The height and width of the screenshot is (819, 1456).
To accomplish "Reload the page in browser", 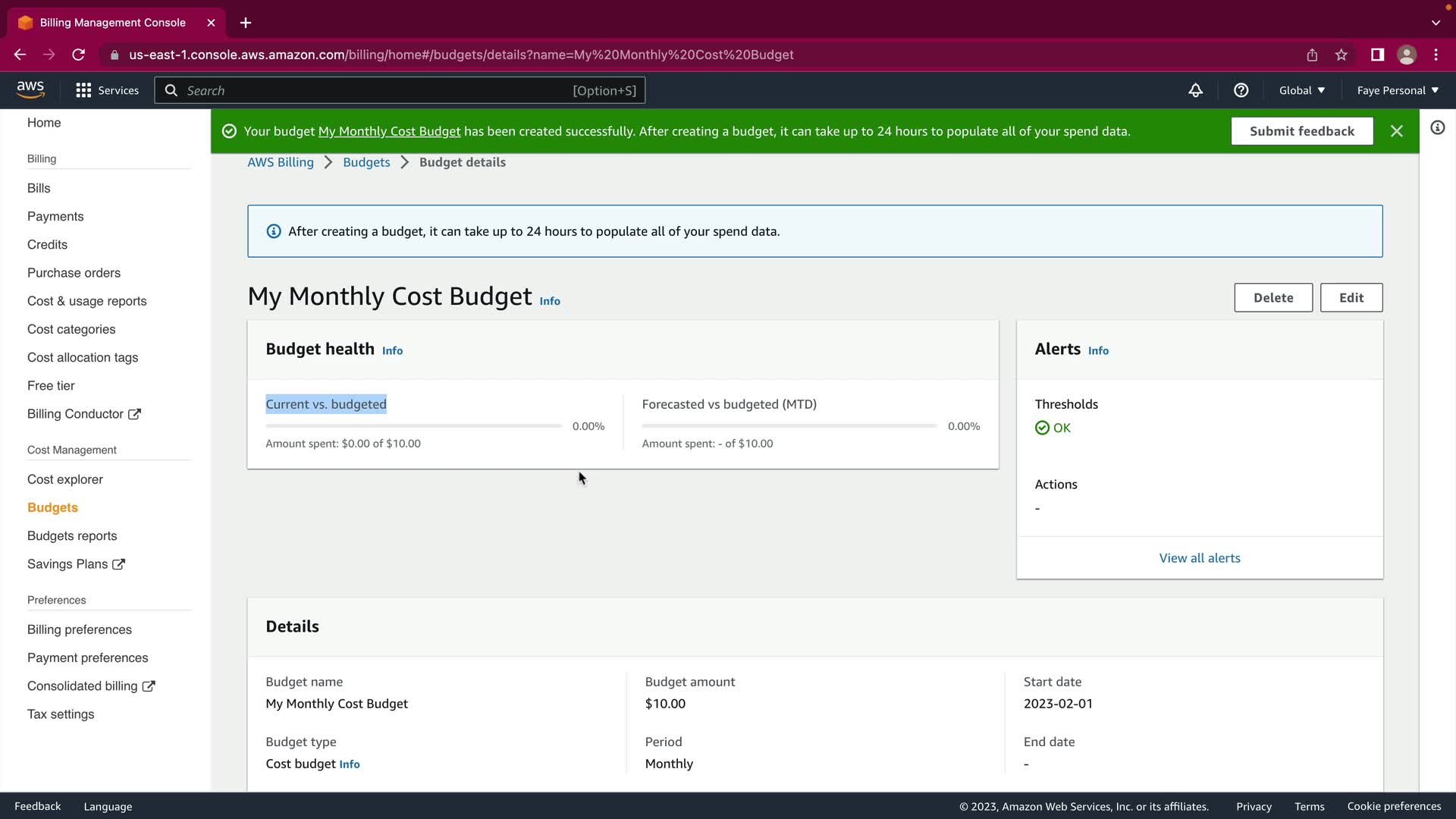I will [x=78, y=55].
